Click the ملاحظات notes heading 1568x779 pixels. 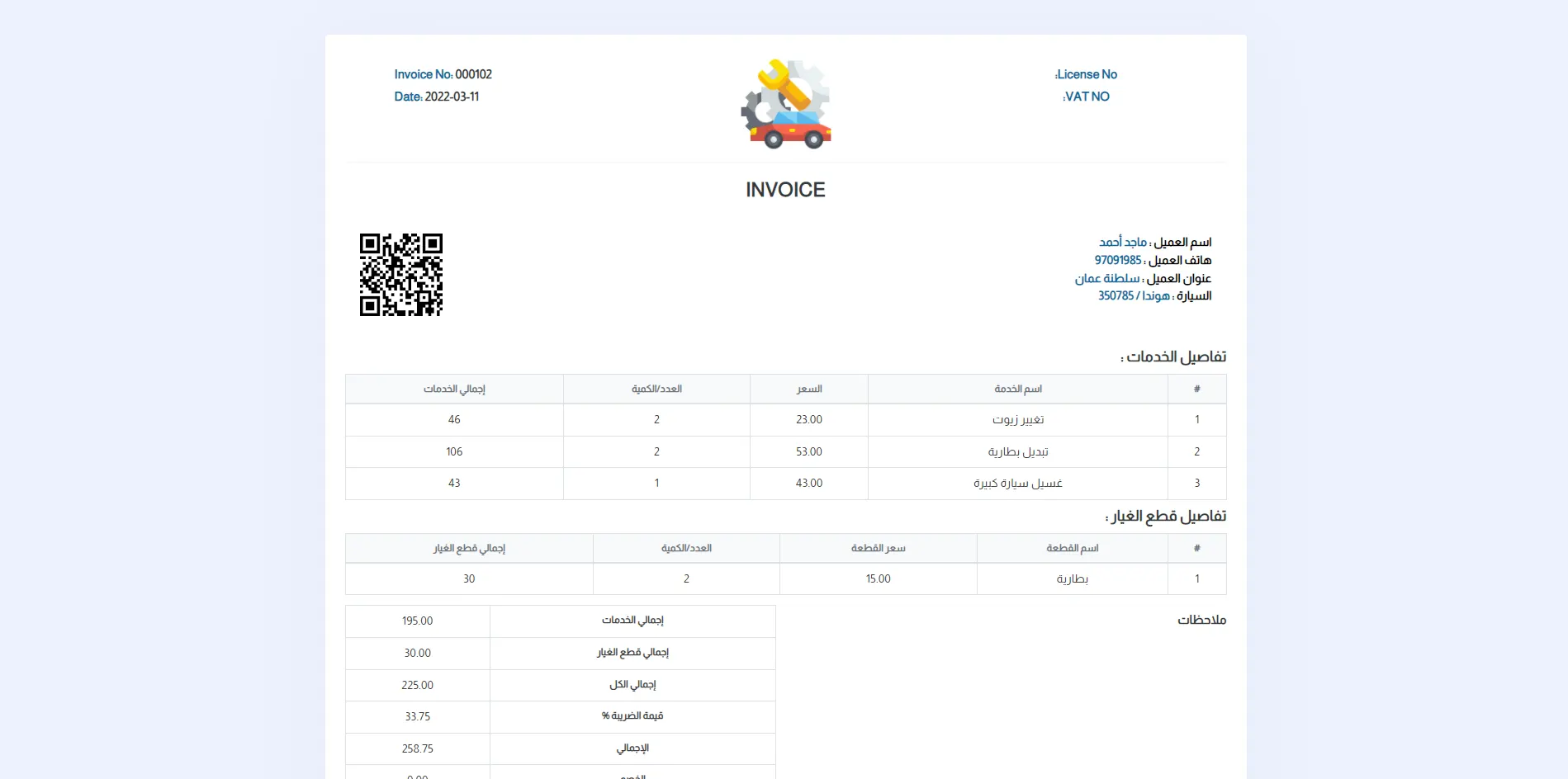(1201, 620)
